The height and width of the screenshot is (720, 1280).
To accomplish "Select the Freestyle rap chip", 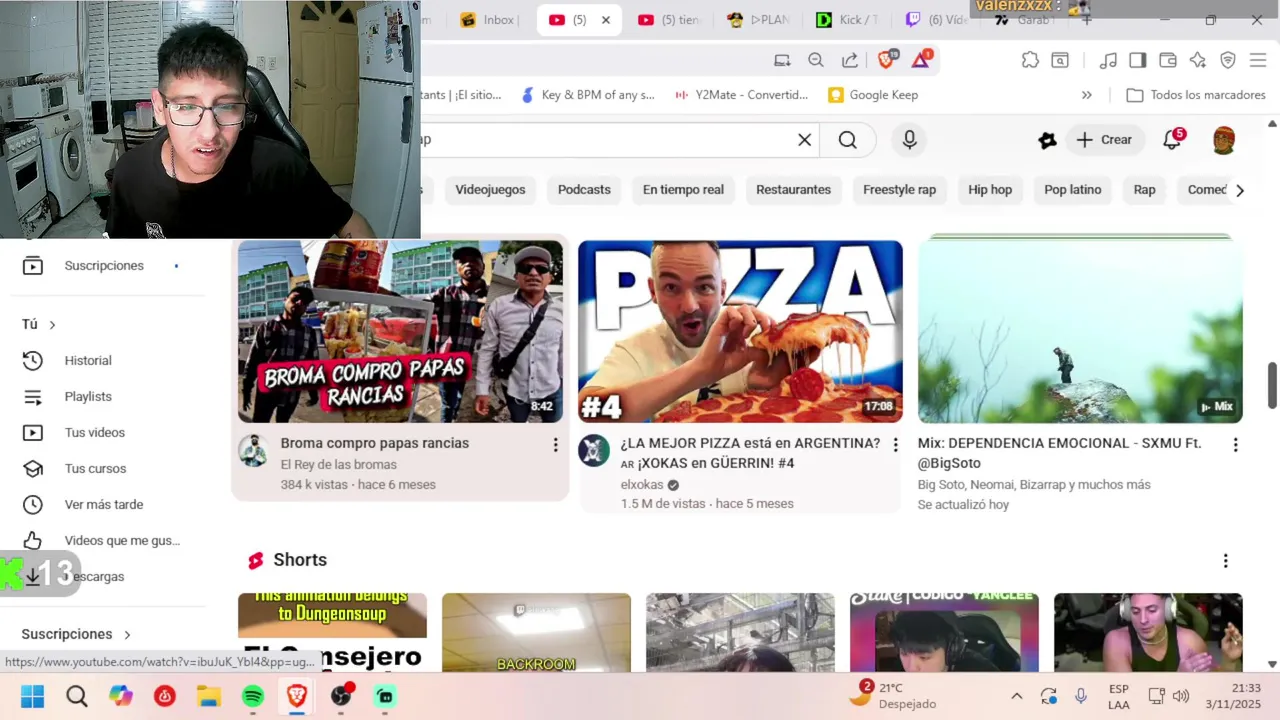I will click(x=899, y=190).
